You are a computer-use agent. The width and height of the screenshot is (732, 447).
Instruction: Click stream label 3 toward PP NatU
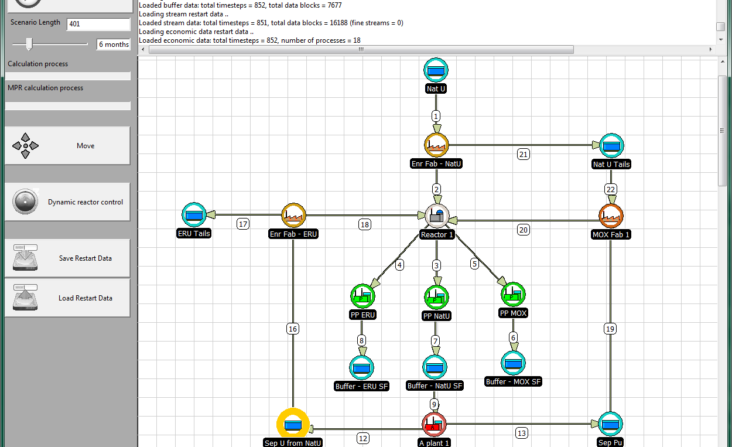coord(436,265)
